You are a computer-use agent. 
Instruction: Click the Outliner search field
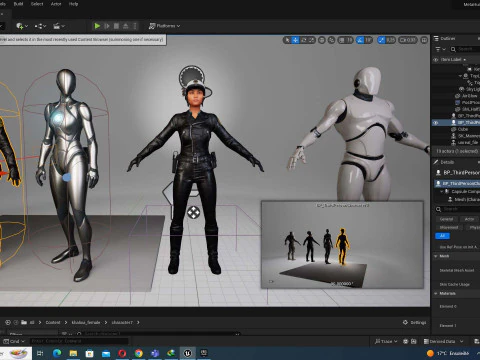pos(465,49)
